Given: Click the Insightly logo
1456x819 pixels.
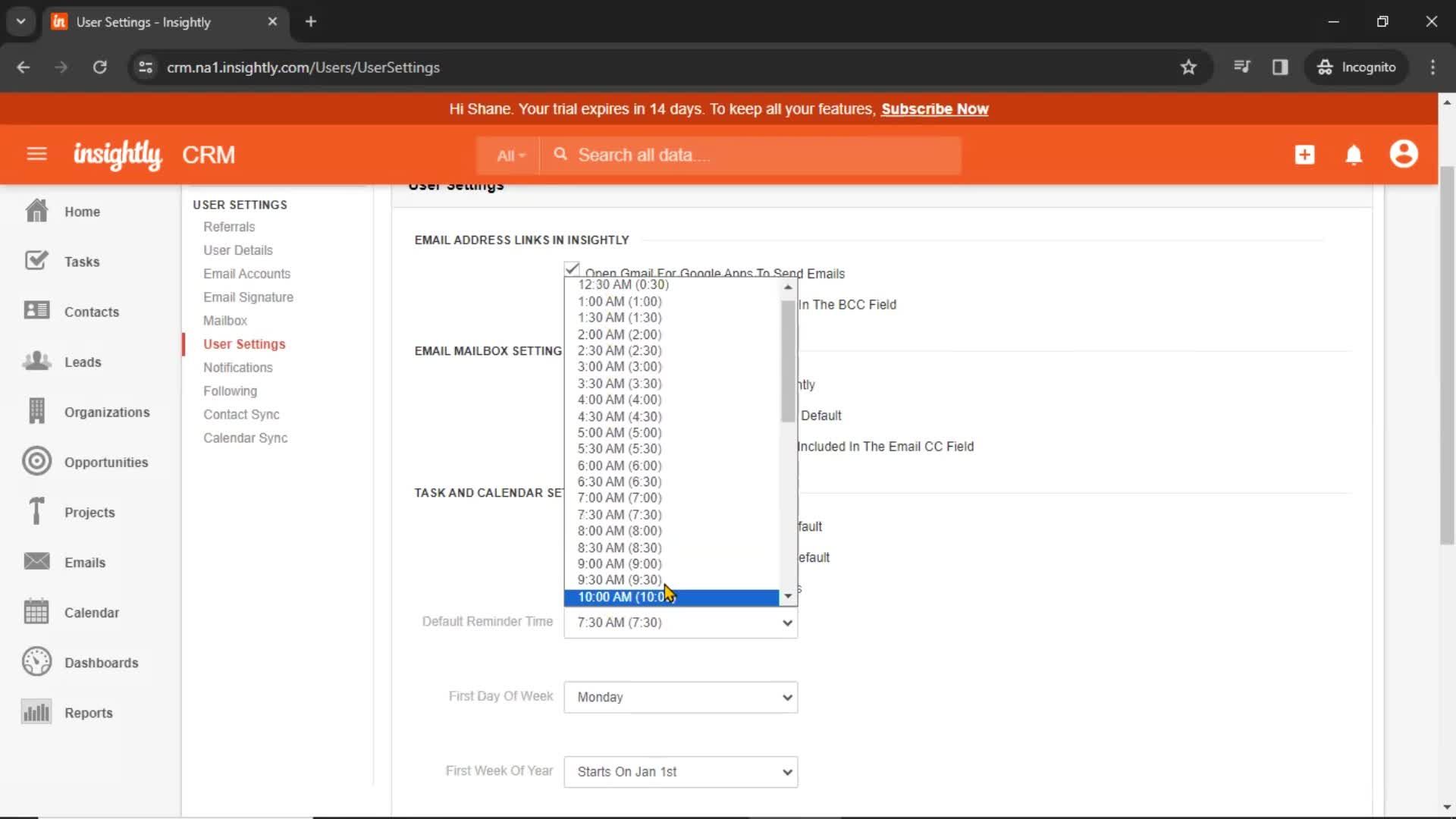Looking at the screenshot, I should [x=118, y=155].
